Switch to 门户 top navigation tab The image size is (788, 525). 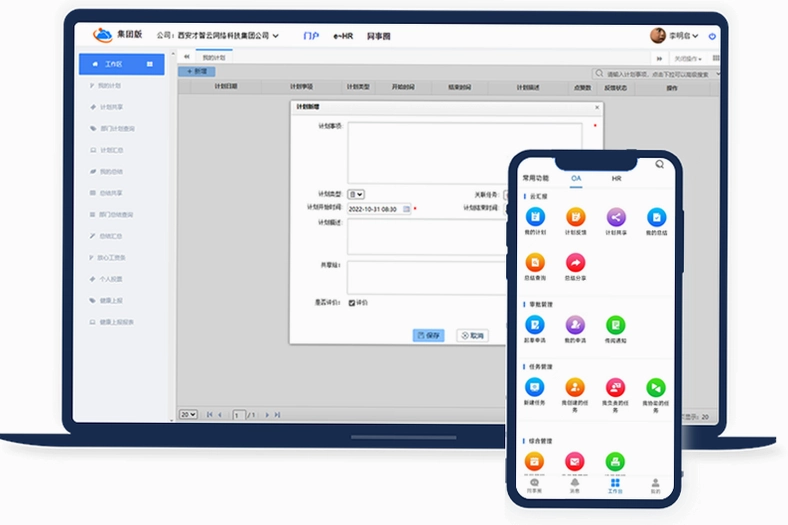point(311,36)
